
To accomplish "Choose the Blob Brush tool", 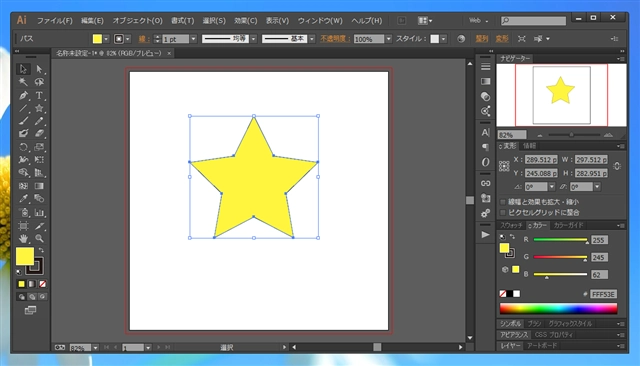I will tap(23, 133).
